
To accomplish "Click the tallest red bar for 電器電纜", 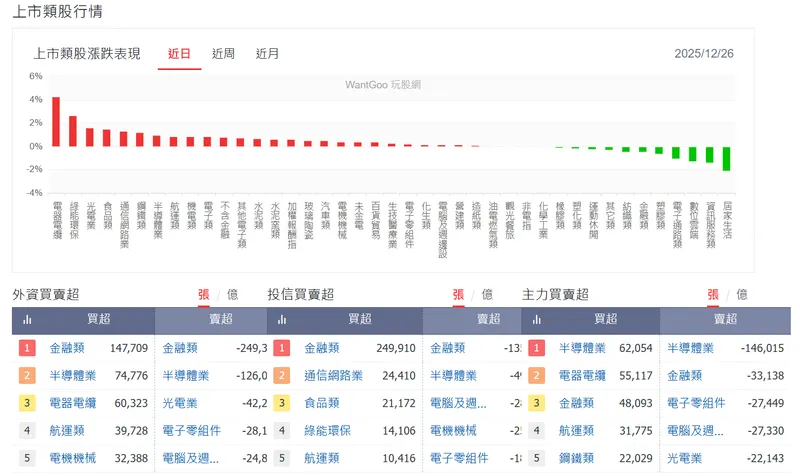I will coord(56,121).
